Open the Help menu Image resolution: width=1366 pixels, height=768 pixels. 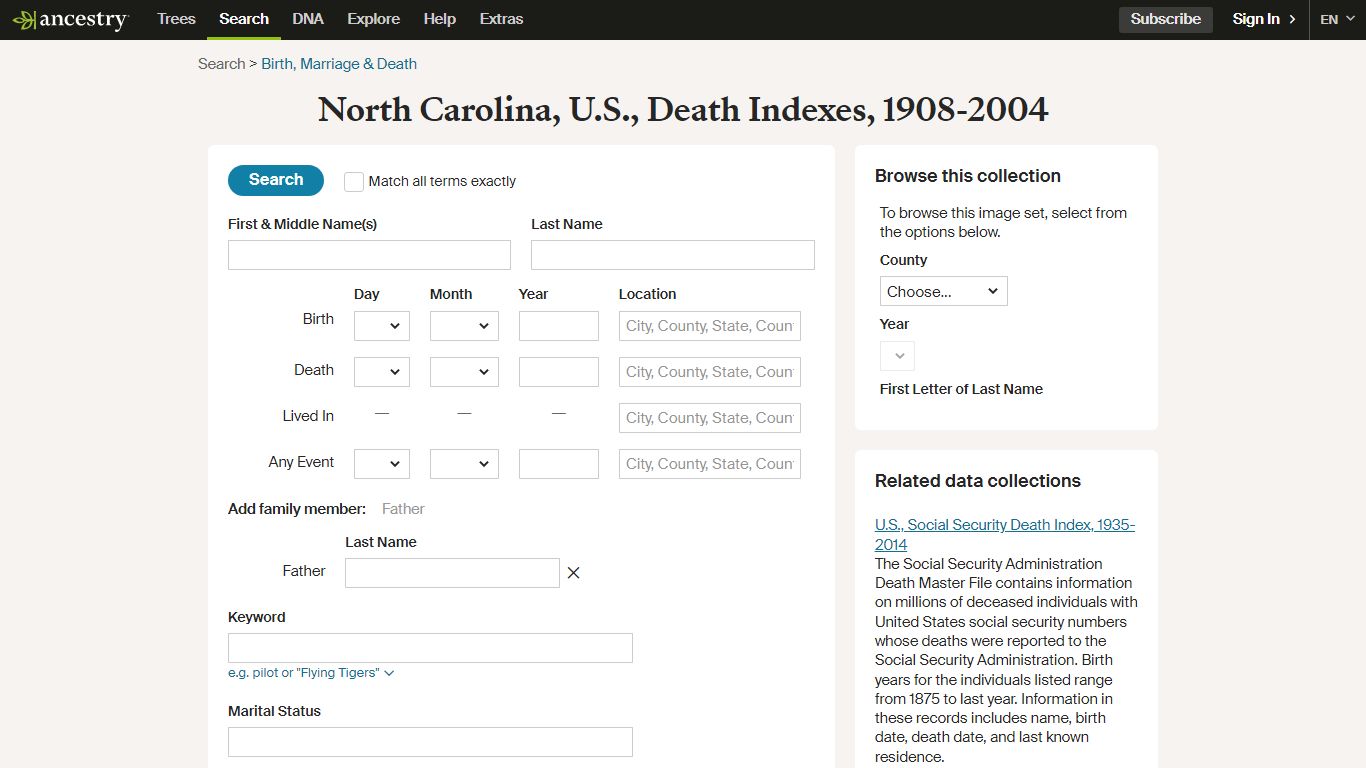pos(439,19)
